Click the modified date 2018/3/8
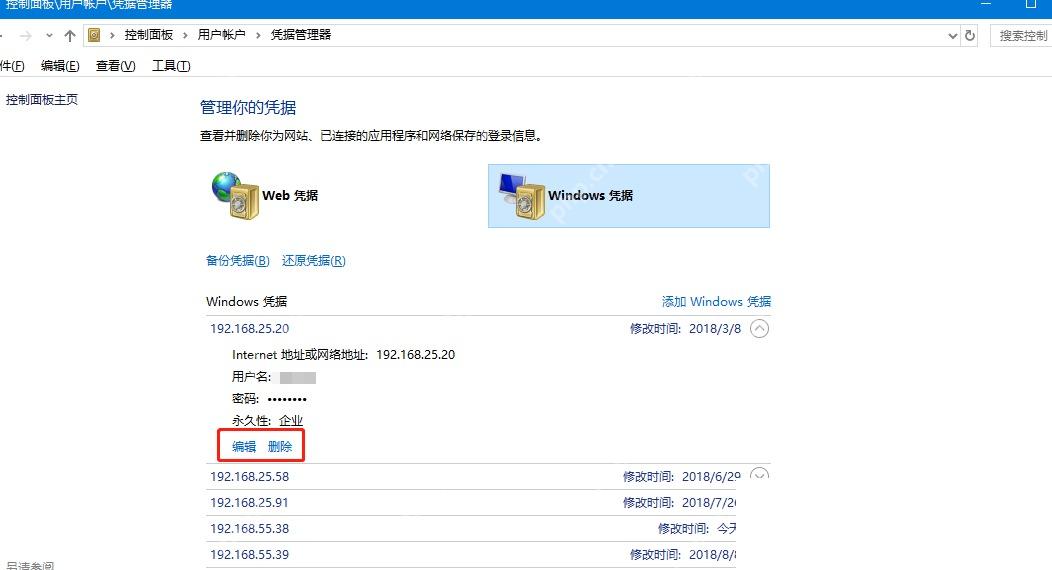 715,329
